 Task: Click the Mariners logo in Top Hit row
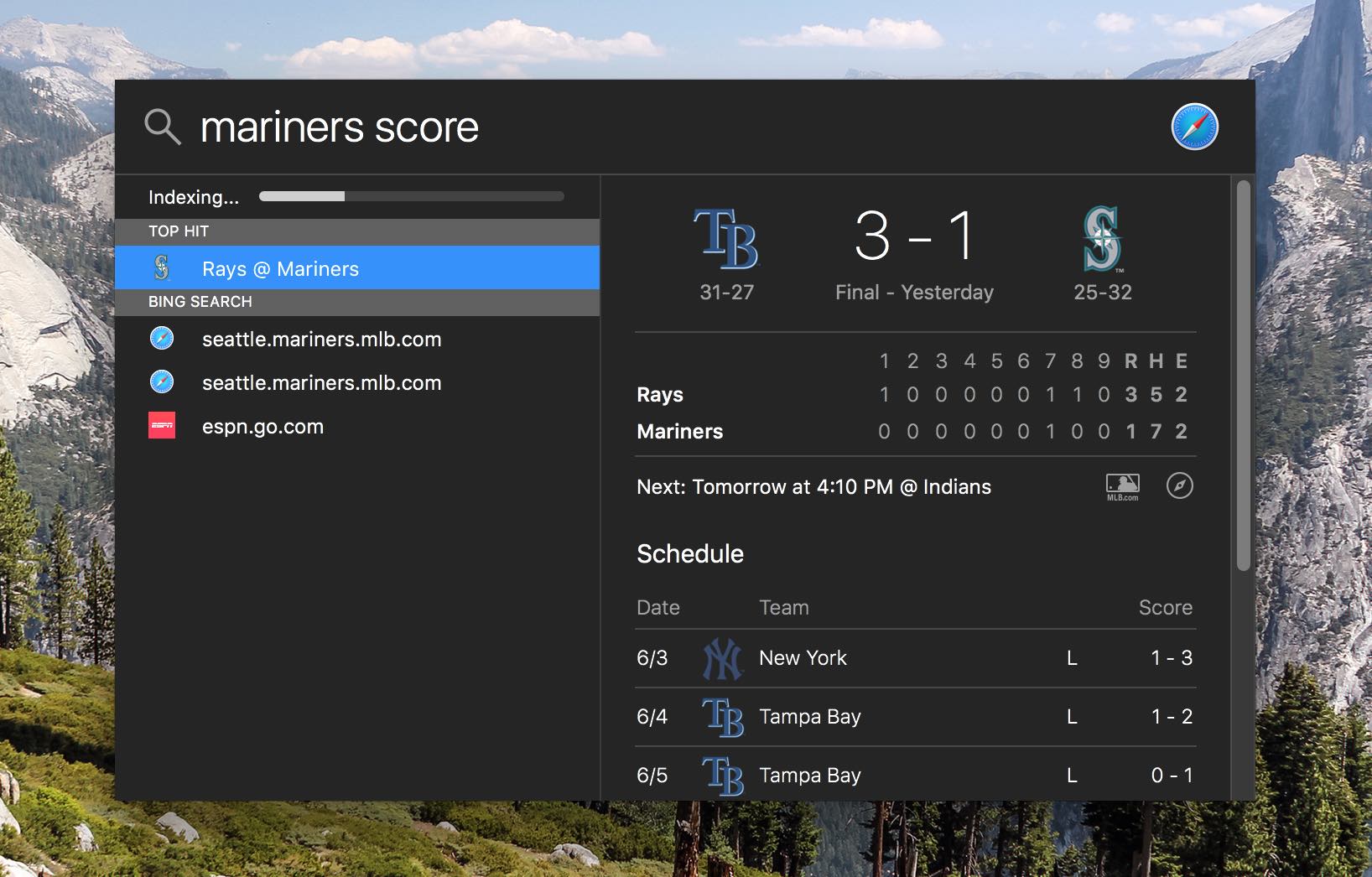click(x=162, y=268)
